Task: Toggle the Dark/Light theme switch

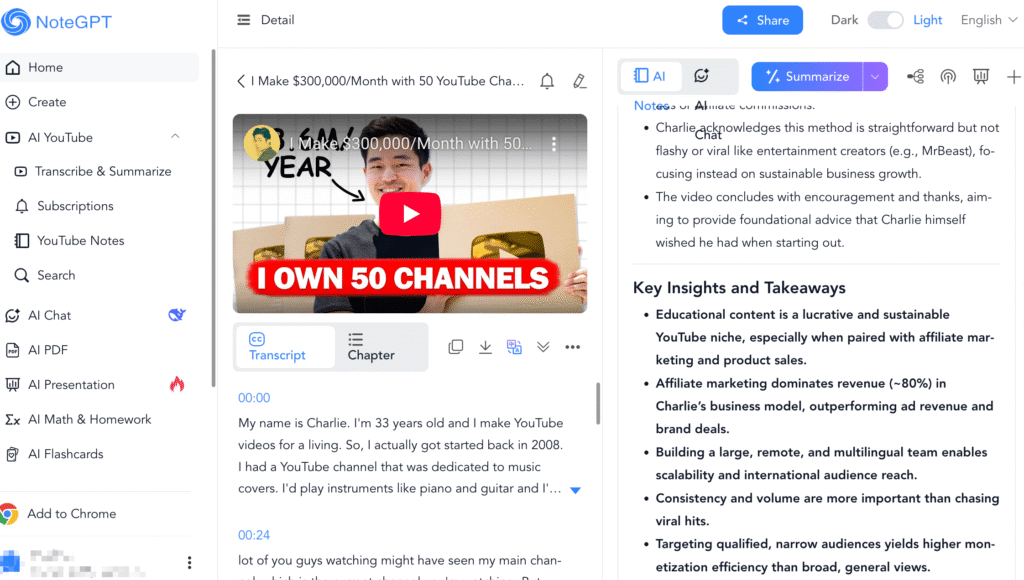Action: [x=884, y=20]
